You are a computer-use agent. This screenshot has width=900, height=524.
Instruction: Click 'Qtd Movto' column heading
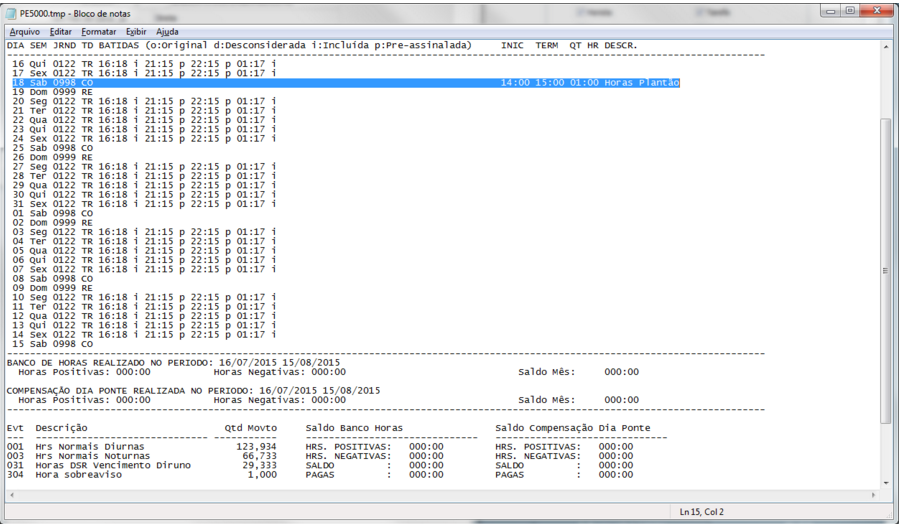point(251,428)
